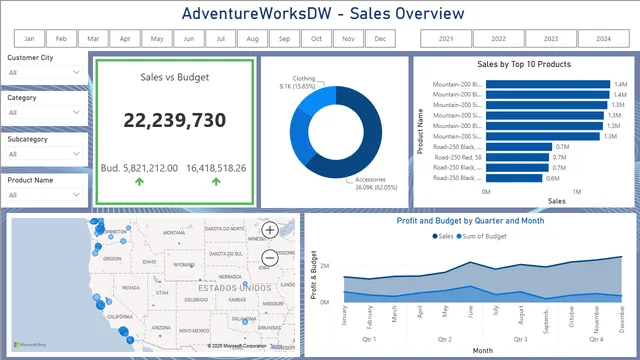
Task: Click the AdventureWorksDW - Sales Overview title
Action: coord(323,13)
